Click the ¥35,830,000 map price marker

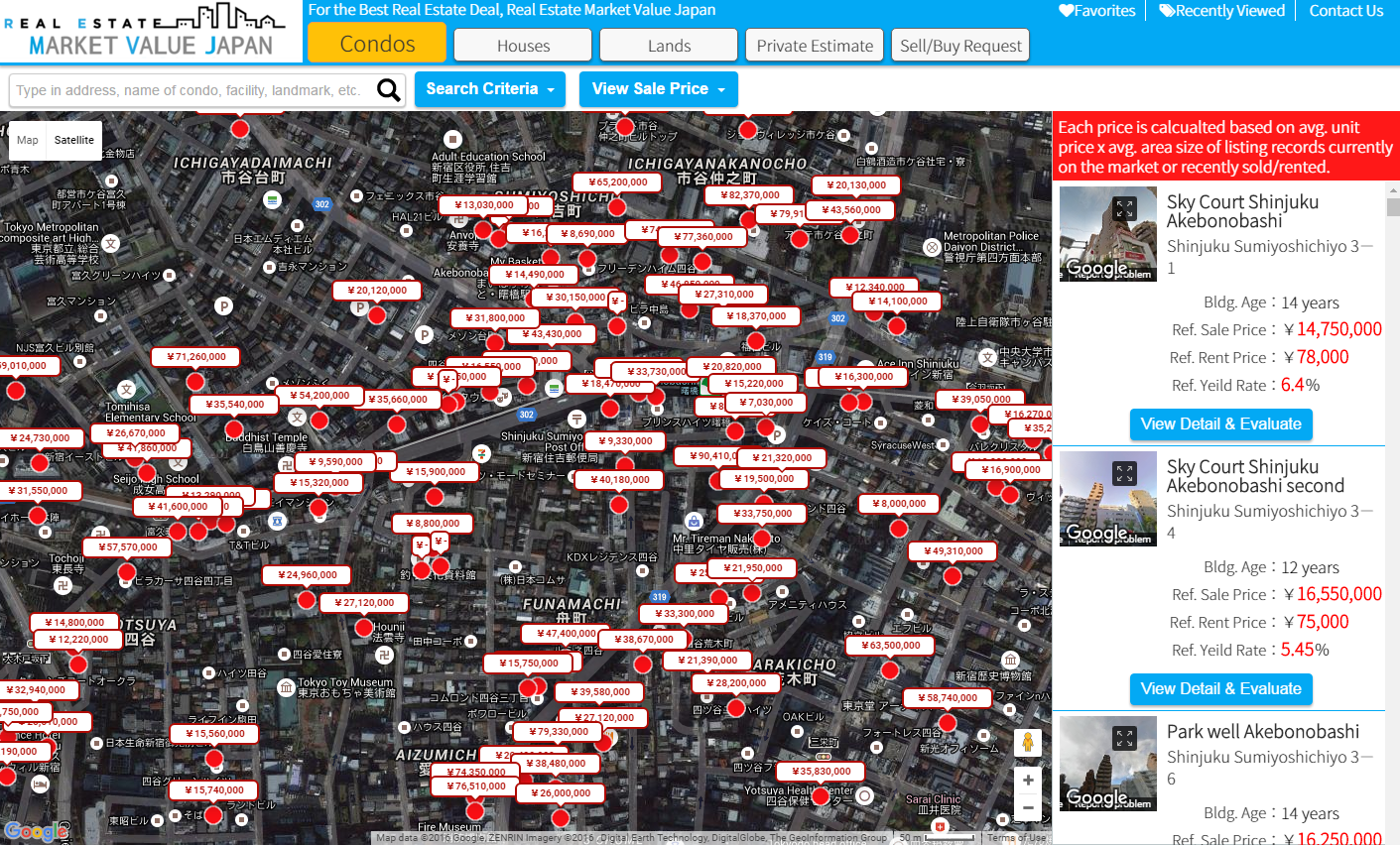[x=821, y=772]
